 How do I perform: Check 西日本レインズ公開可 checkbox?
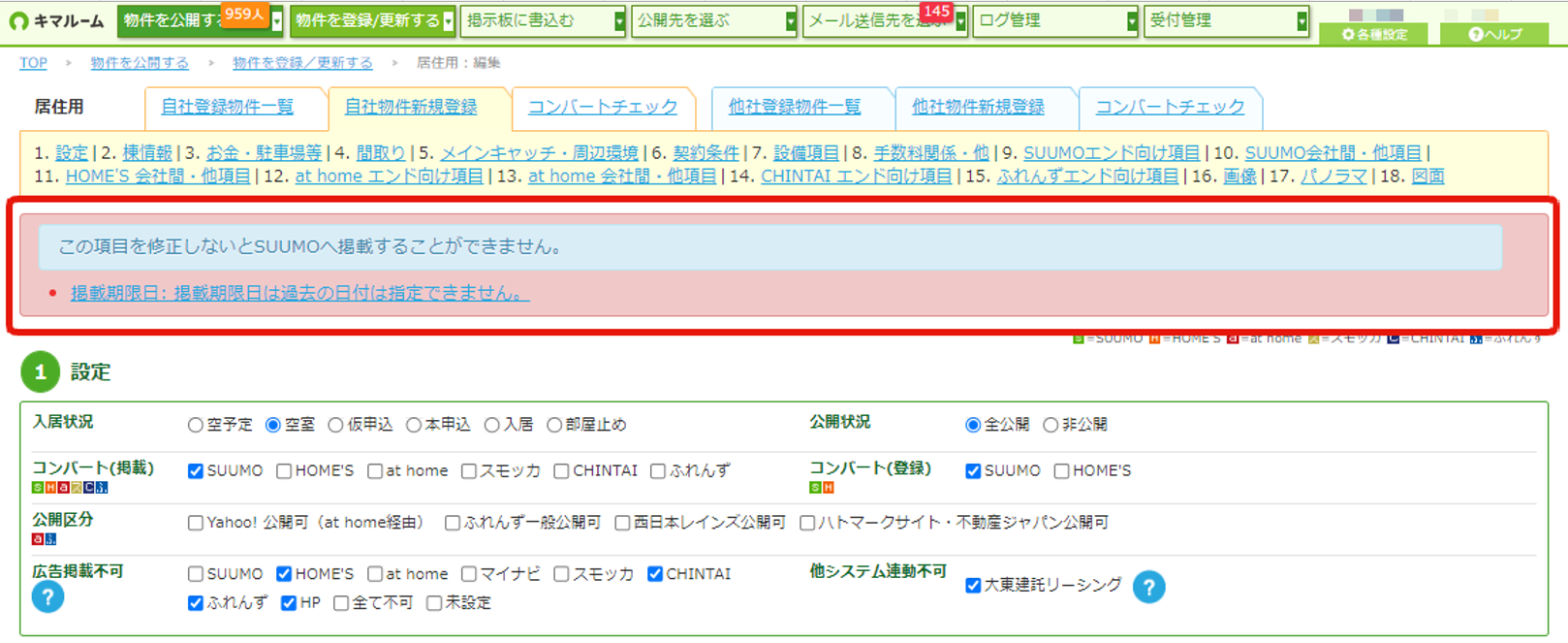[x=622, y=523]
